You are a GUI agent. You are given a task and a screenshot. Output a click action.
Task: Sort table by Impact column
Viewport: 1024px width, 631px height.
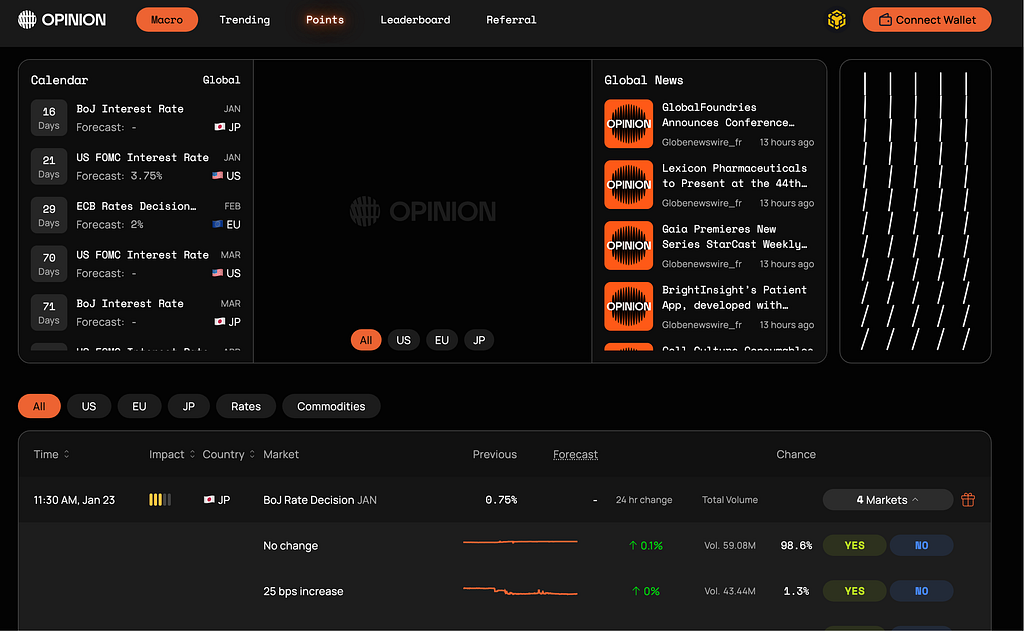(x=172, y=454)
